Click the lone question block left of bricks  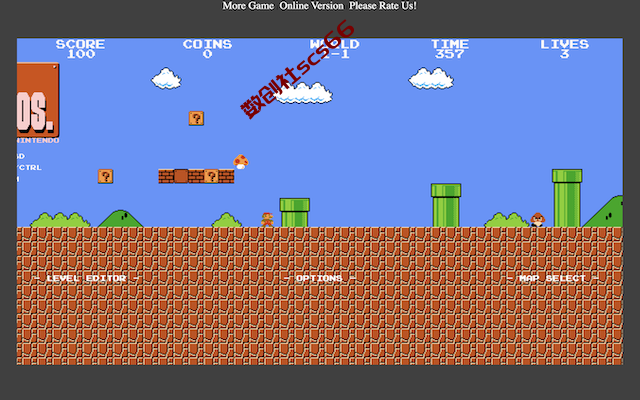tap(105, 176)
